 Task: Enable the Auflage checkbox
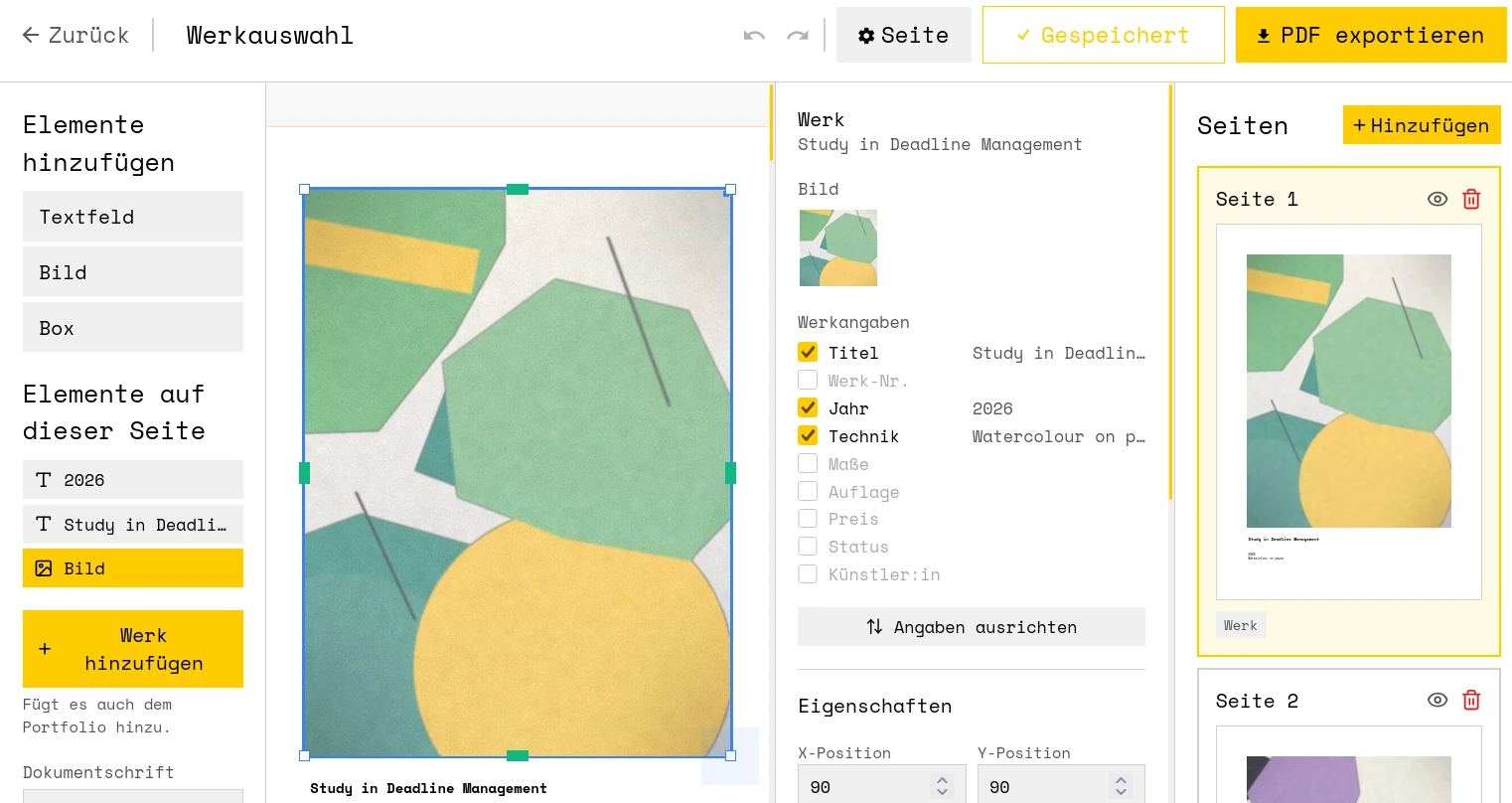[808, 492]
